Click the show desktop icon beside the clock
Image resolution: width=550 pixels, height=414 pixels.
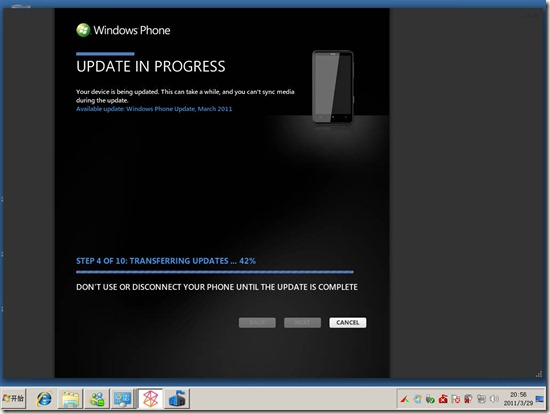coord(540,399)
